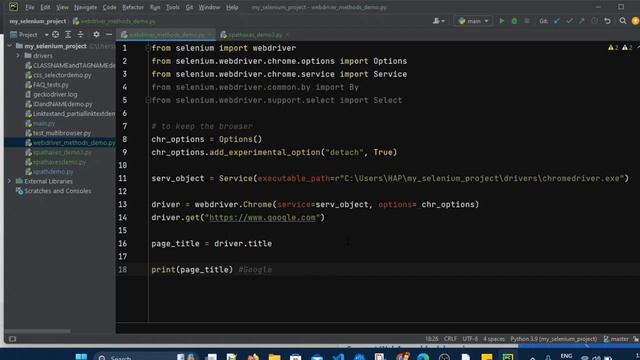Click the https://www.google.com link in code

tap(262, 218)
